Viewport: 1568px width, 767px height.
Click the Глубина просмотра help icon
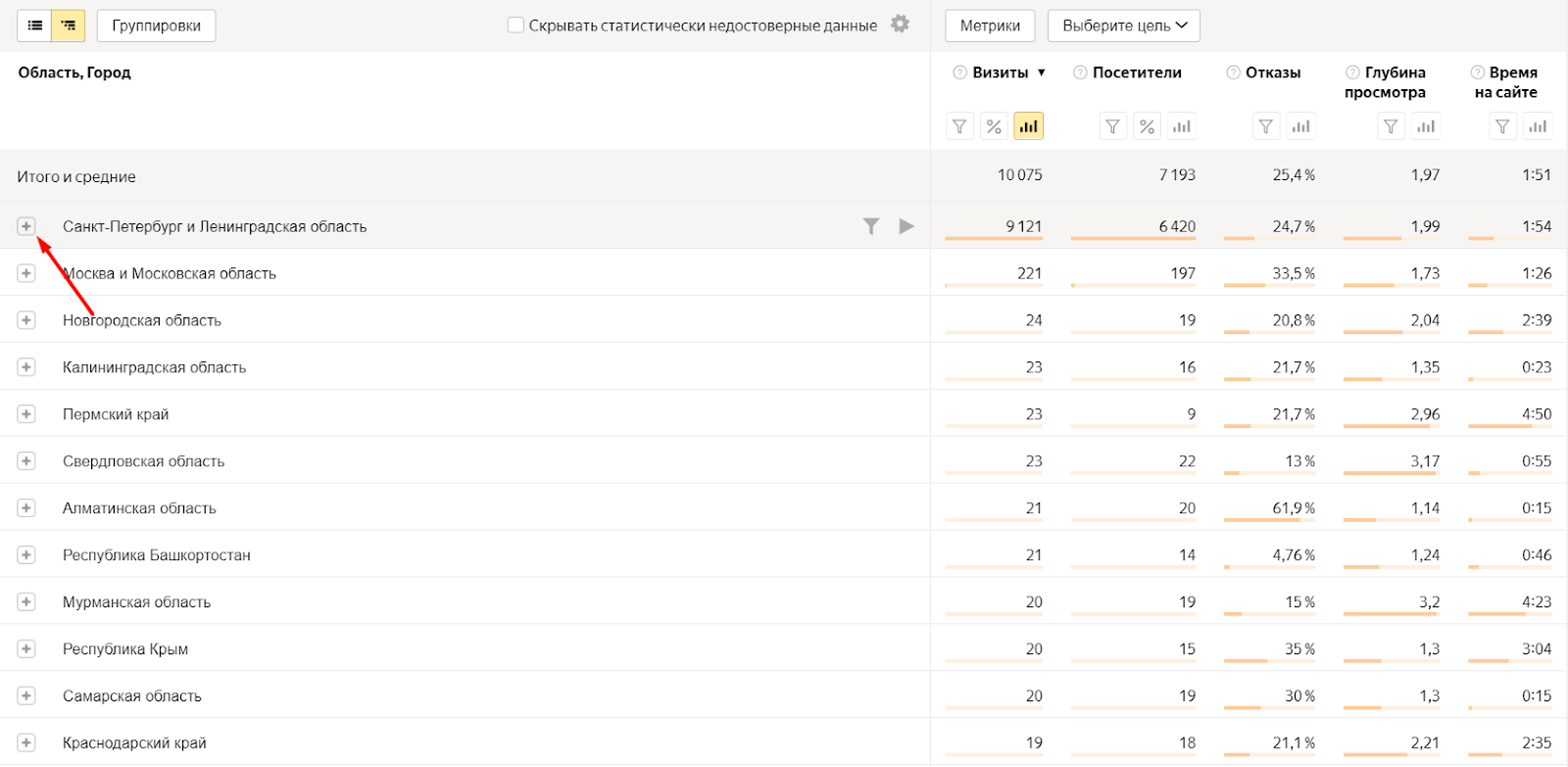(1352, 72)
